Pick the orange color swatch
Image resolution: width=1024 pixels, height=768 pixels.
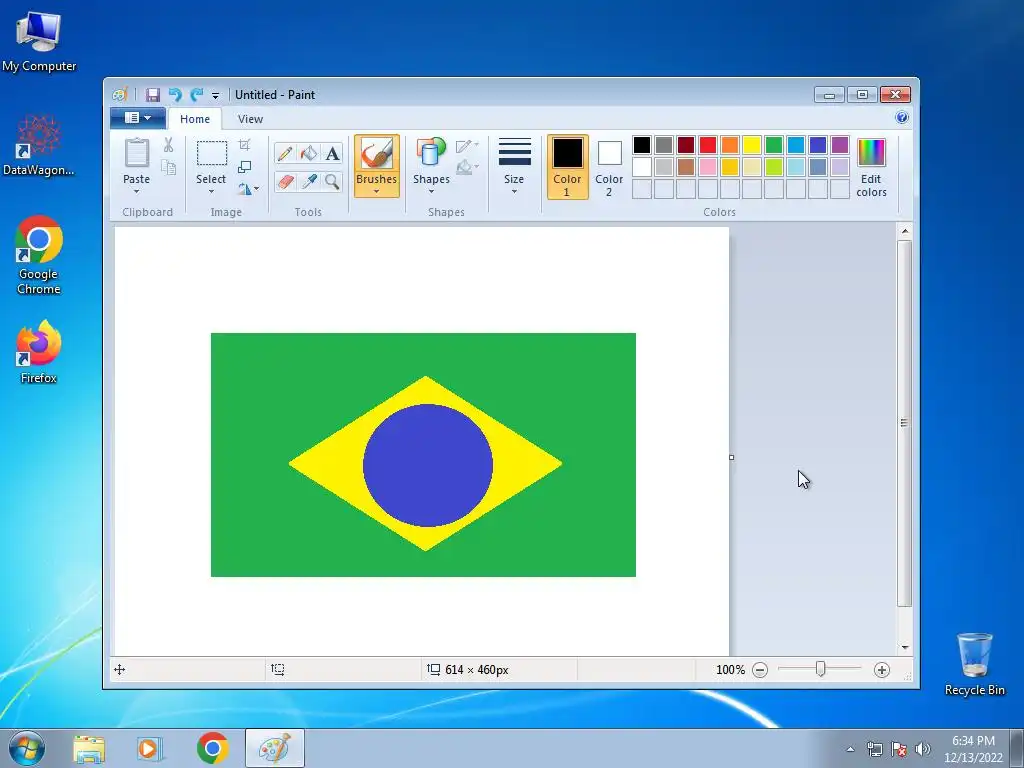730,144
